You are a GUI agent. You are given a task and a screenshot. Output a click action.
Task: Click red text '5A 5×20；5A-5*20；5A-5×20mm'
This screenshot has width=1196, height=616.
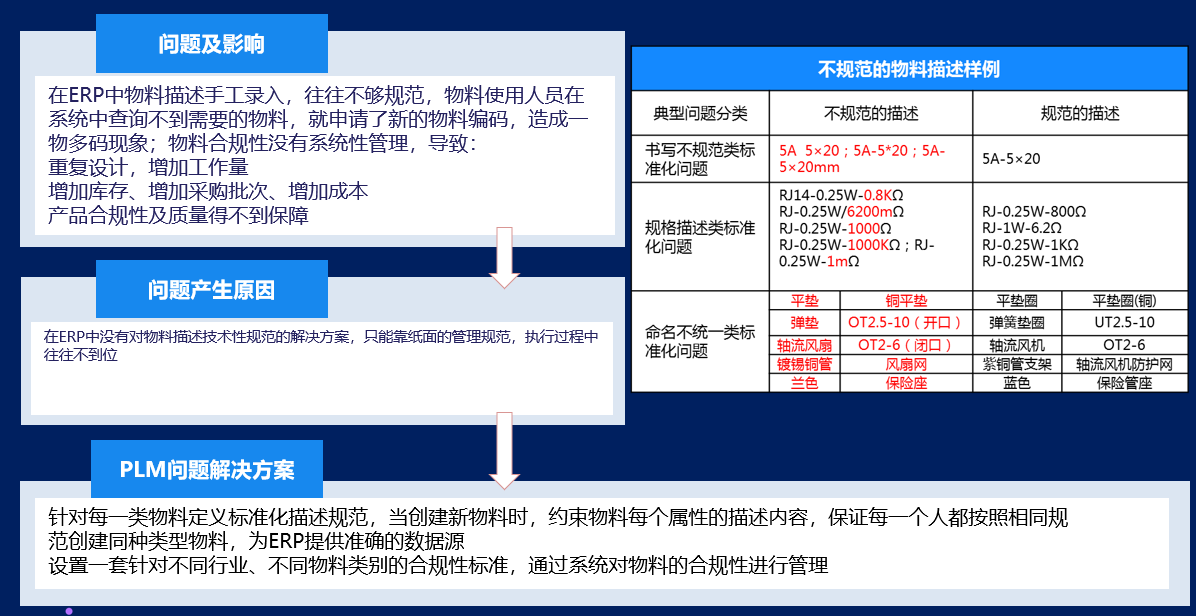tap(863, 159)
